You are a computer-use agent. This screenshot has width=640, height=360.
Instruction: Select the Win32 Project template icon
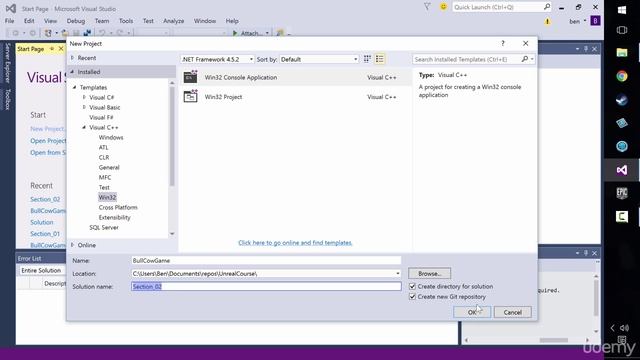(190, 97)
